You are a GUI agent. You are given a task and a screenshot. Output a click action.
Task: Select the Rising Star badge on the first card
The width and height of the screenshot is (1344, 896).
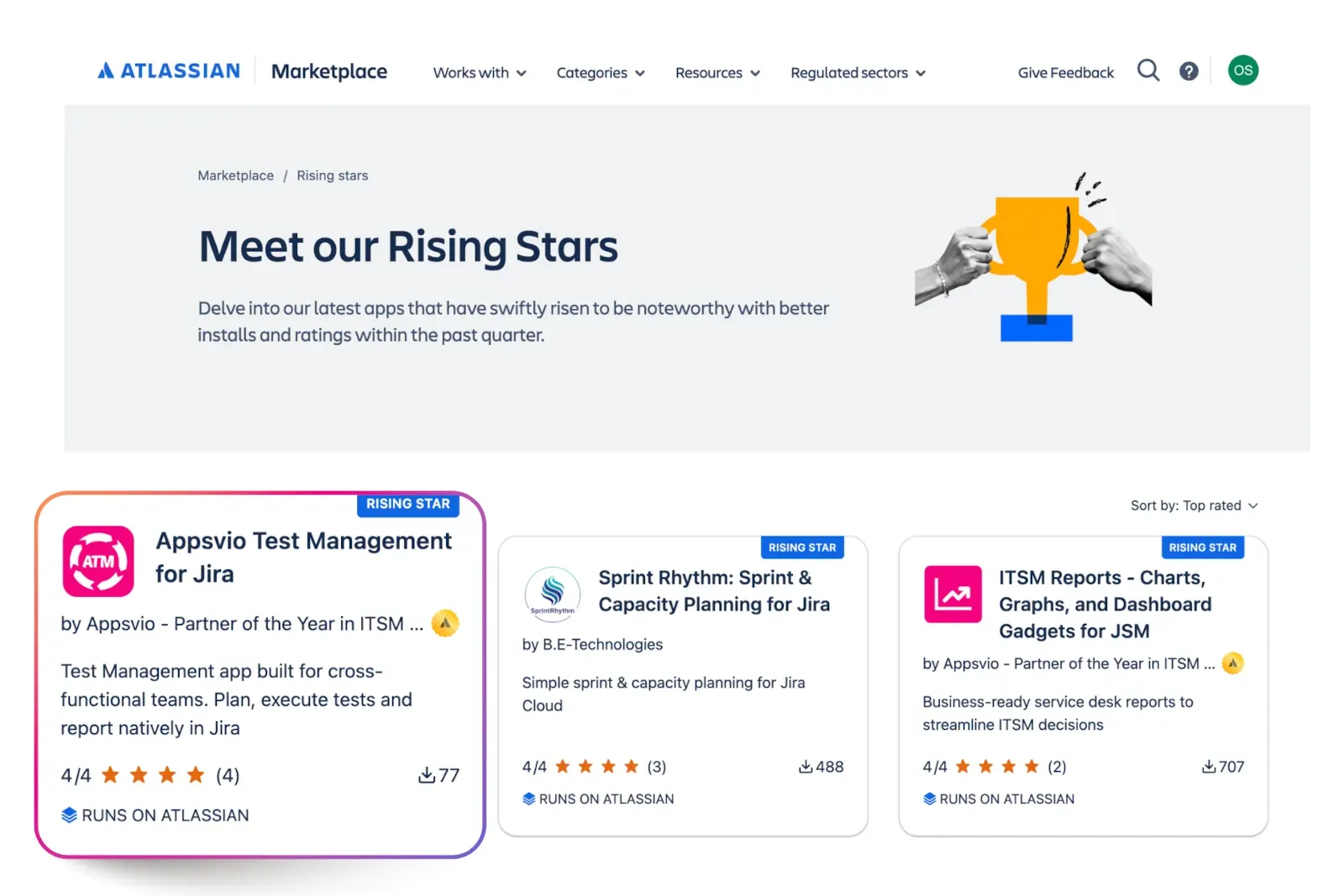pos(408,504)
